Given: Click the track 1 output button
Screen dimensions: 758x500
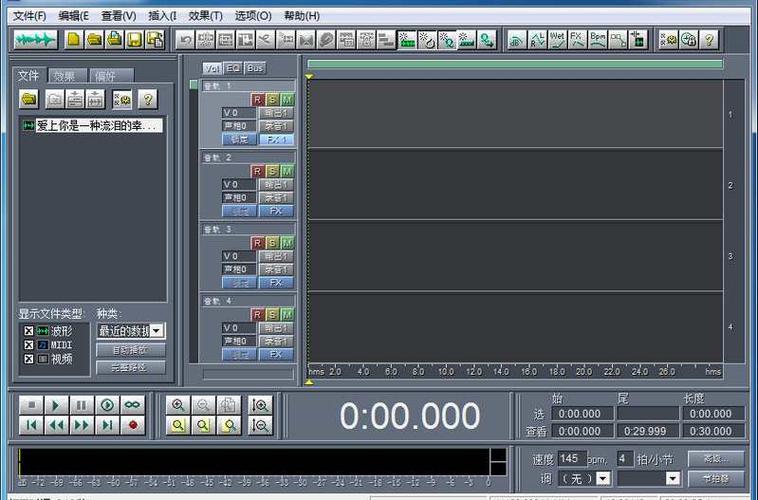Looking at the screenshot, I should click(x=276, y=113).
